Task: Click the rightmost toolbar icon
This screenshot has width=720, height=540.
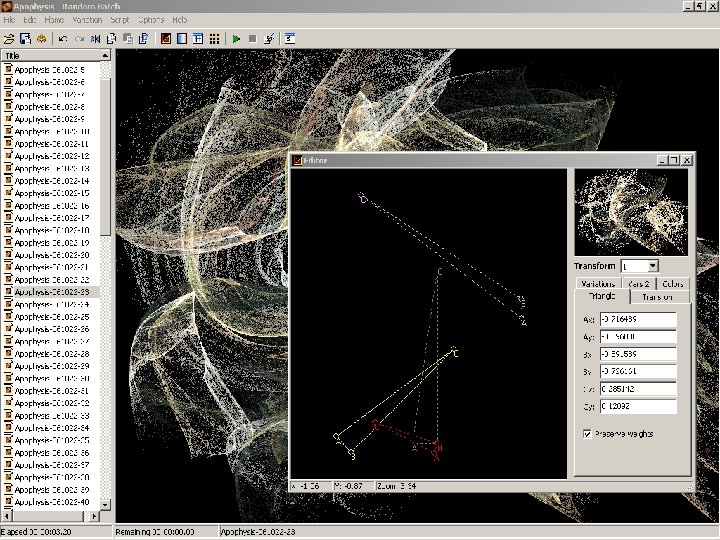Action: click(x=290, y=39)
